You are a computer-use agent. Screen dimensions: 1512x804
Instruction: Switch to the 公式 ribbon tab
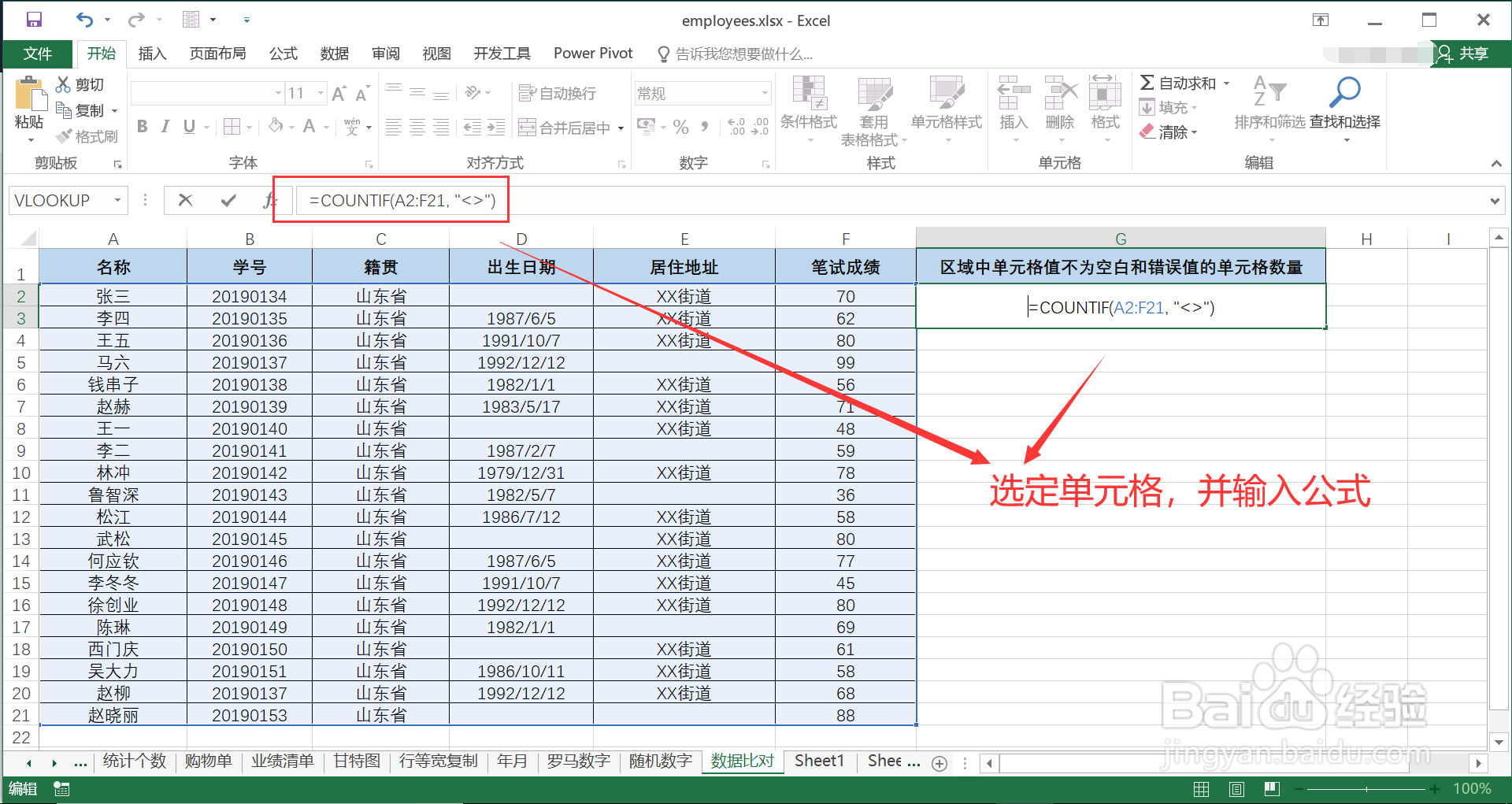(283, 53)
